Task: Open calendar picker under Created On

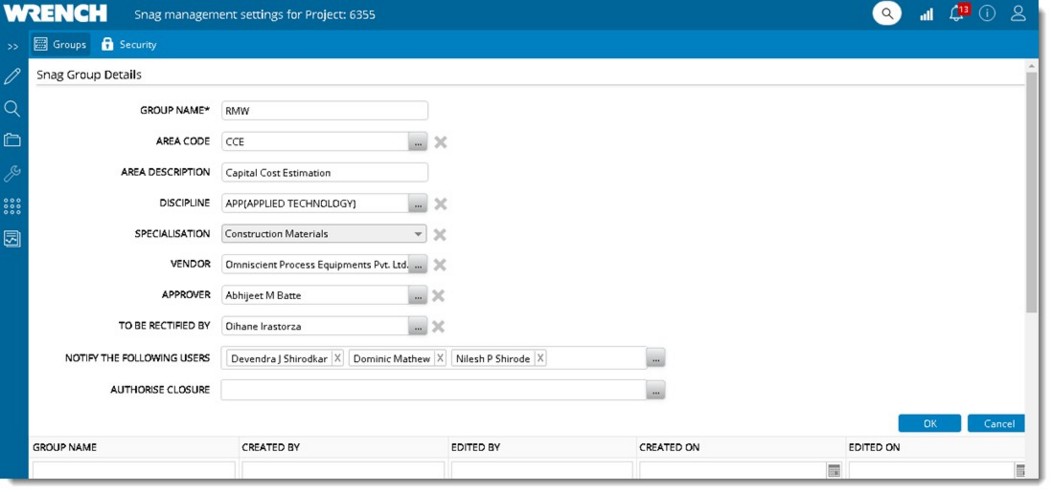Action: pos(834,471)
